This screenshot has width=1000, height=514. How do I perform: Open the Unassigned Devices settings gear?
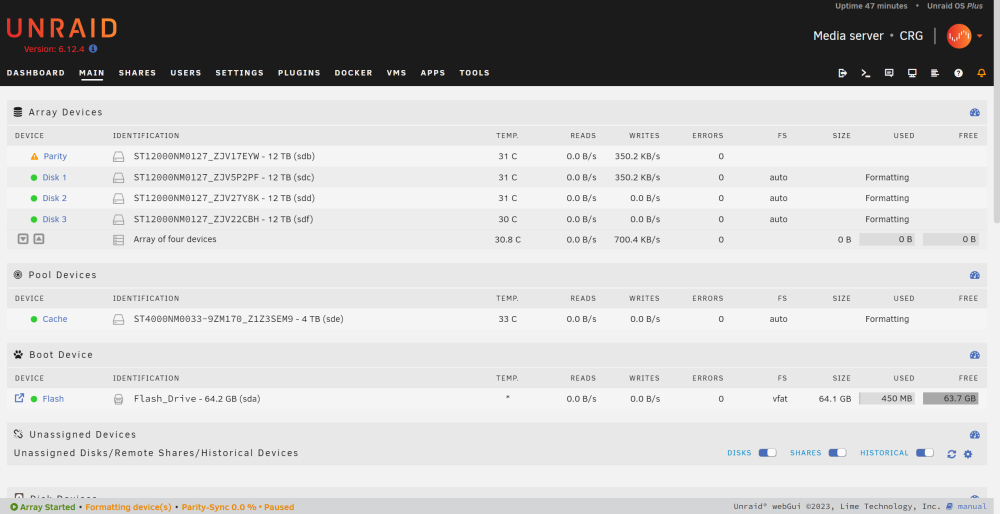pyautogui.click(x=968, y=454)
